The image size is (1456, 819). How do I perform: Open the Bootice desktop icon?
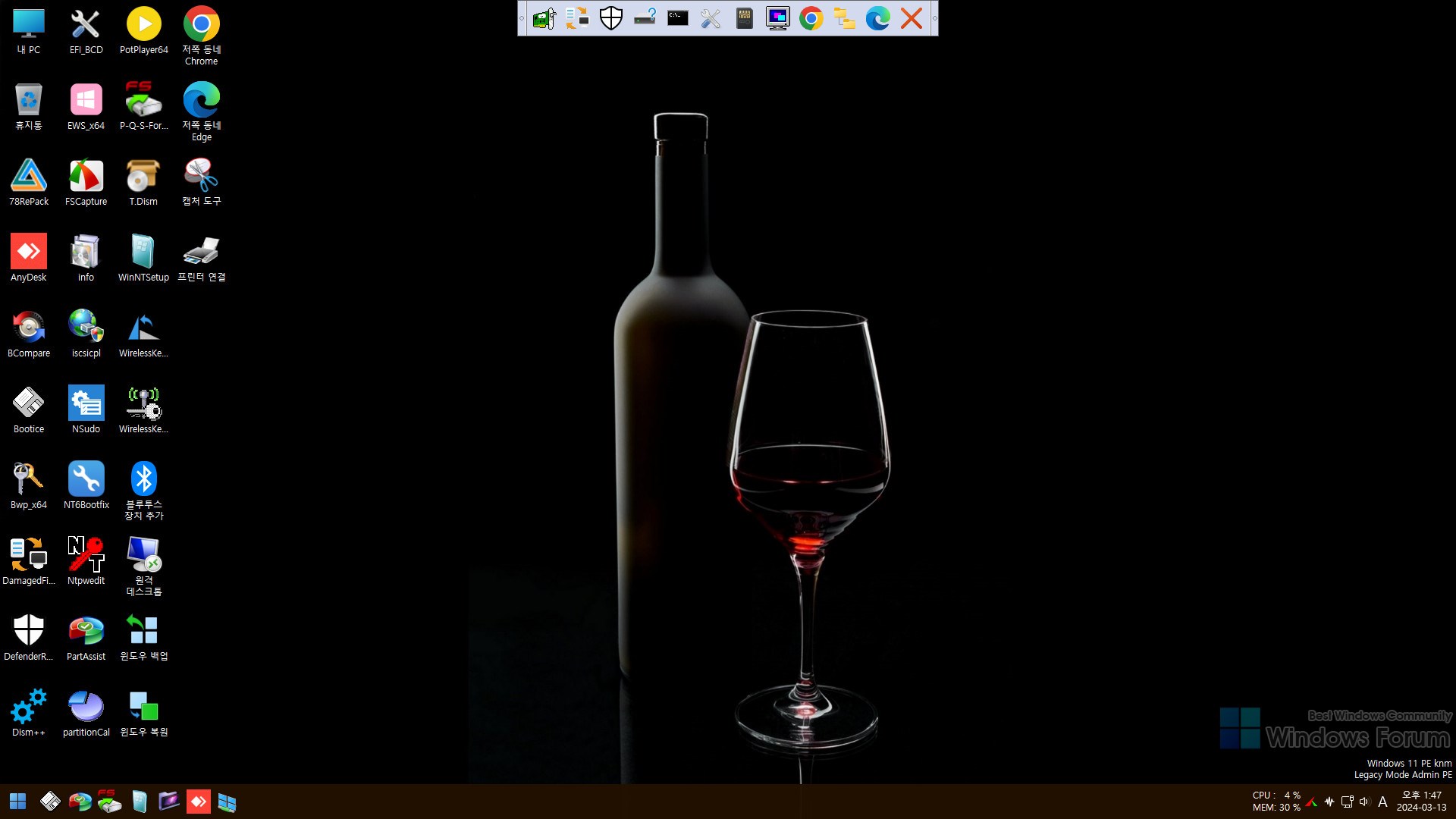pyautogui.click(x=29, y=411)
